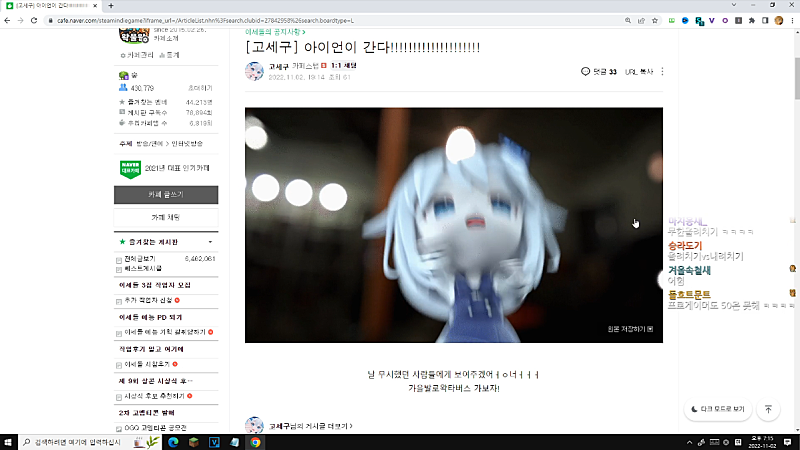Open 이세돌 예능 기획 컬추얼하기 board

(x=165, y=332)
